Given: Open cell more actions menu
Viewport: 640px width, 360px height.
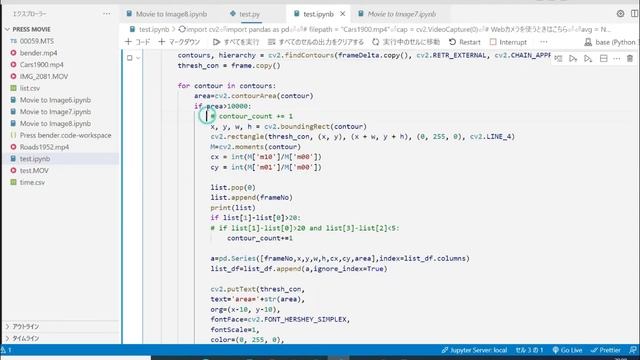Looking at the screenshot, I should pyautogui.click(x=616, y=59).
